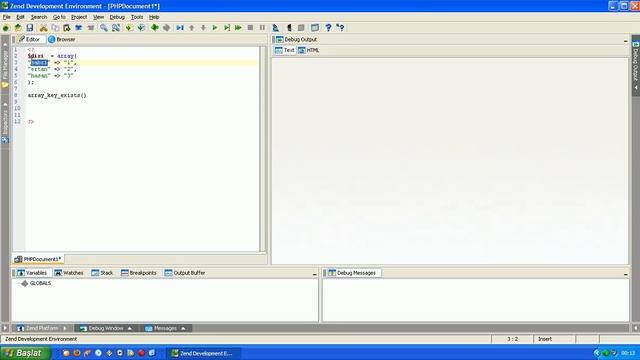Image resolution: width=640 pixels, height=360 pixels.
Task: Click the New File toolbar icon
Action: (x=6, y=28)
